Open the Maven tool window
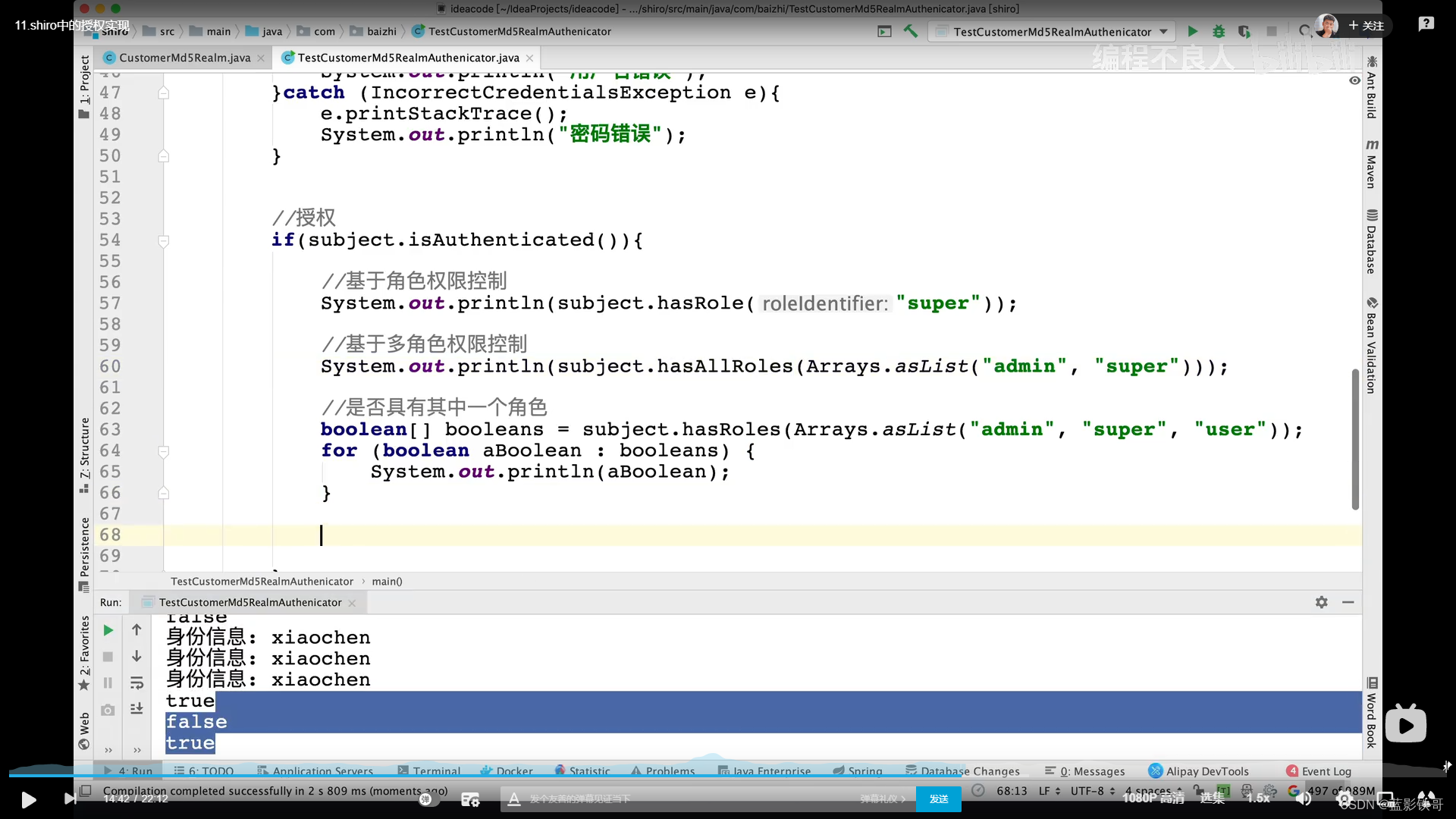Image resolution: width=1456 pixels, height=819 pixels. (1371, 164)
